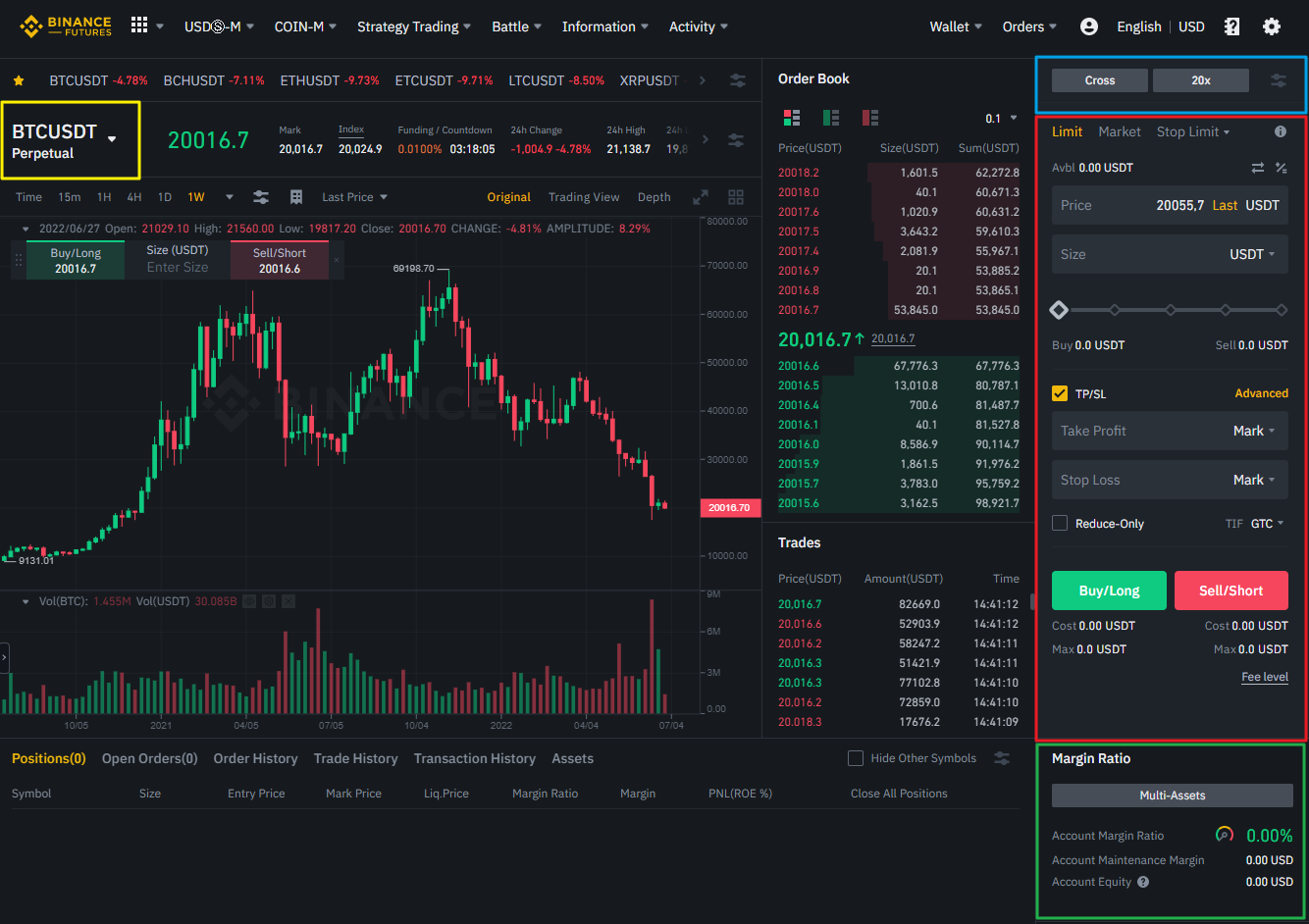Image resolution: width=1309 pixels, height=924 pixels.
Task: Click Multi-Assets mode button
Action: 1172,796
